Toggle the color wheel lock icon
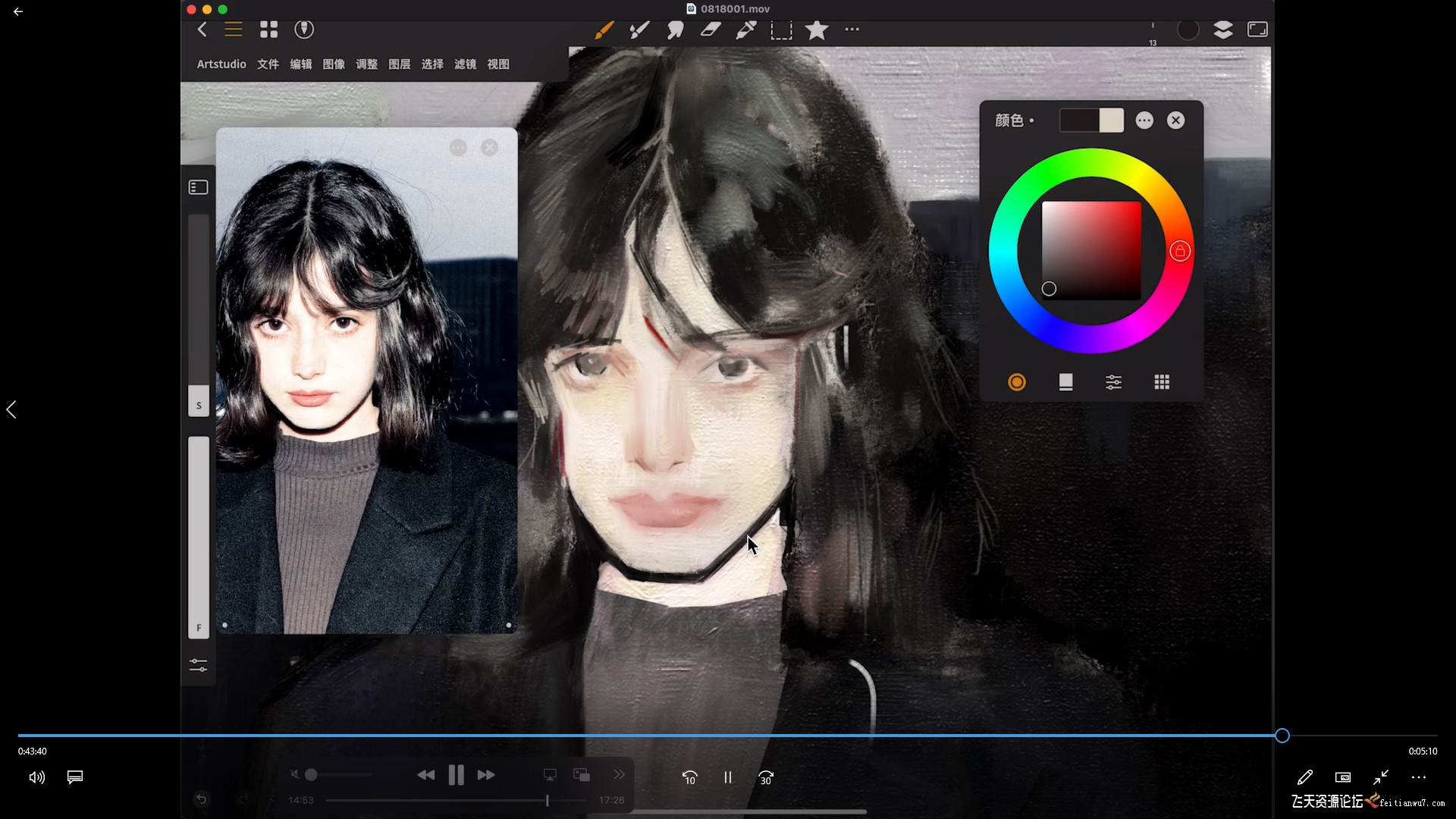Image resolution: width=1456 pixels, height=819 pixels. [x=1179, y=251]
